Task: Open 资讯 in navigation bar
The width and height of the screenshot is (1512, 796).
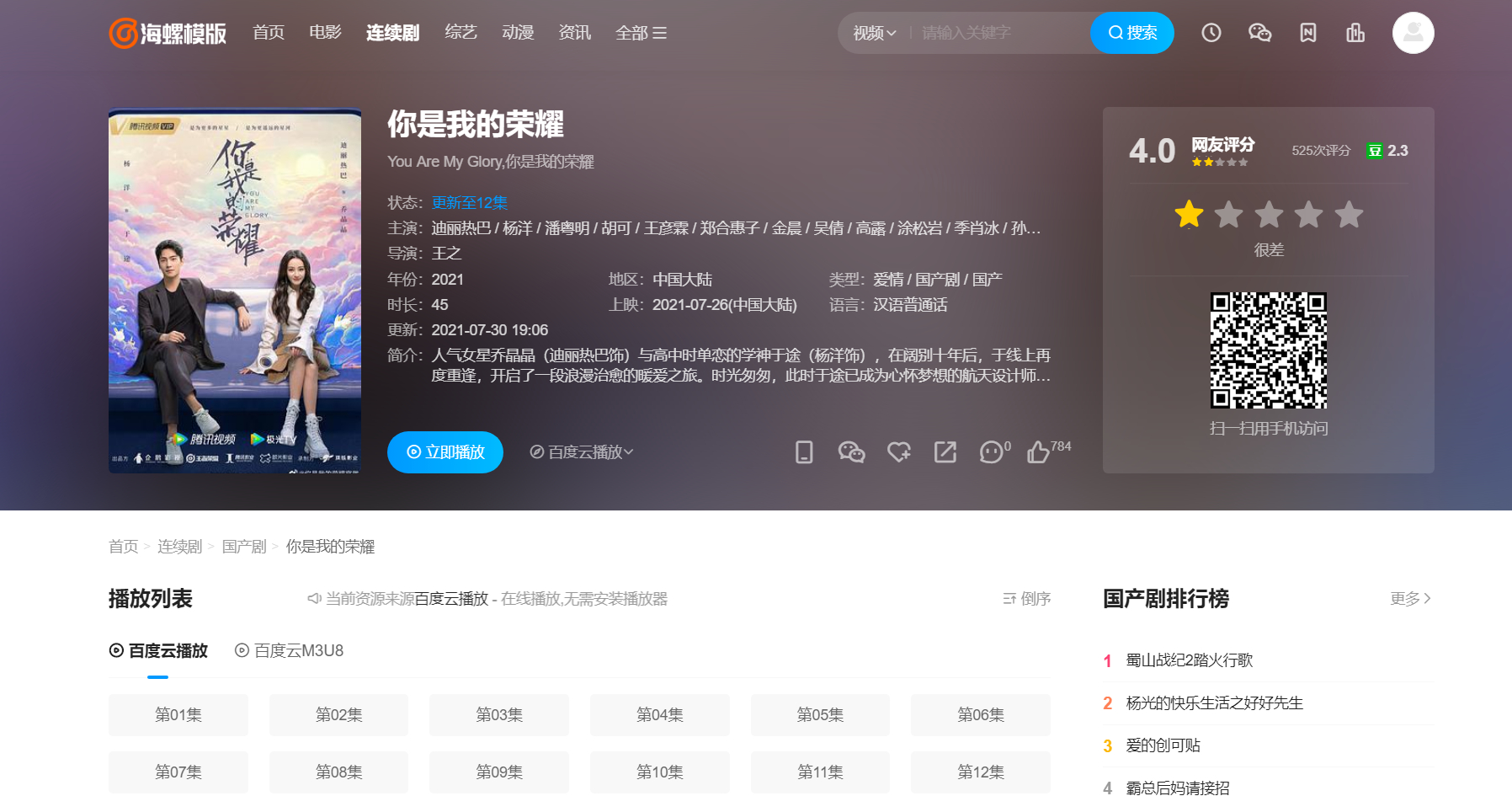Action: coord(574,33)
